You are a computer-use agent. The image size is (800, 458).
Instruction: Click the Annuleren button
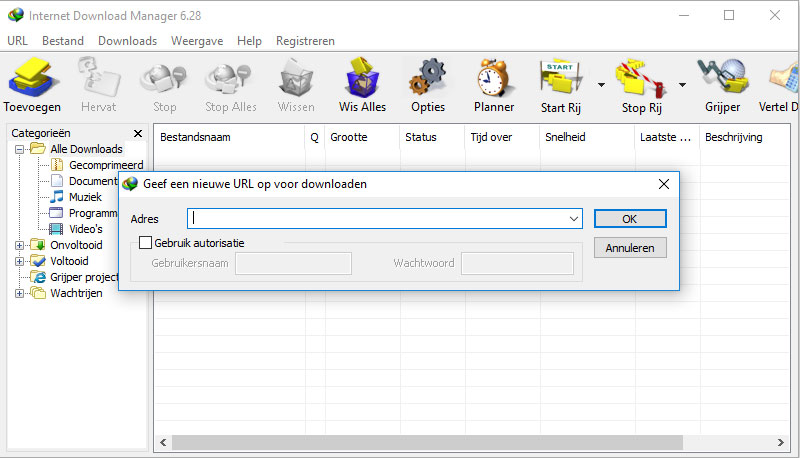pyautogui.click(x=630, y=248)
